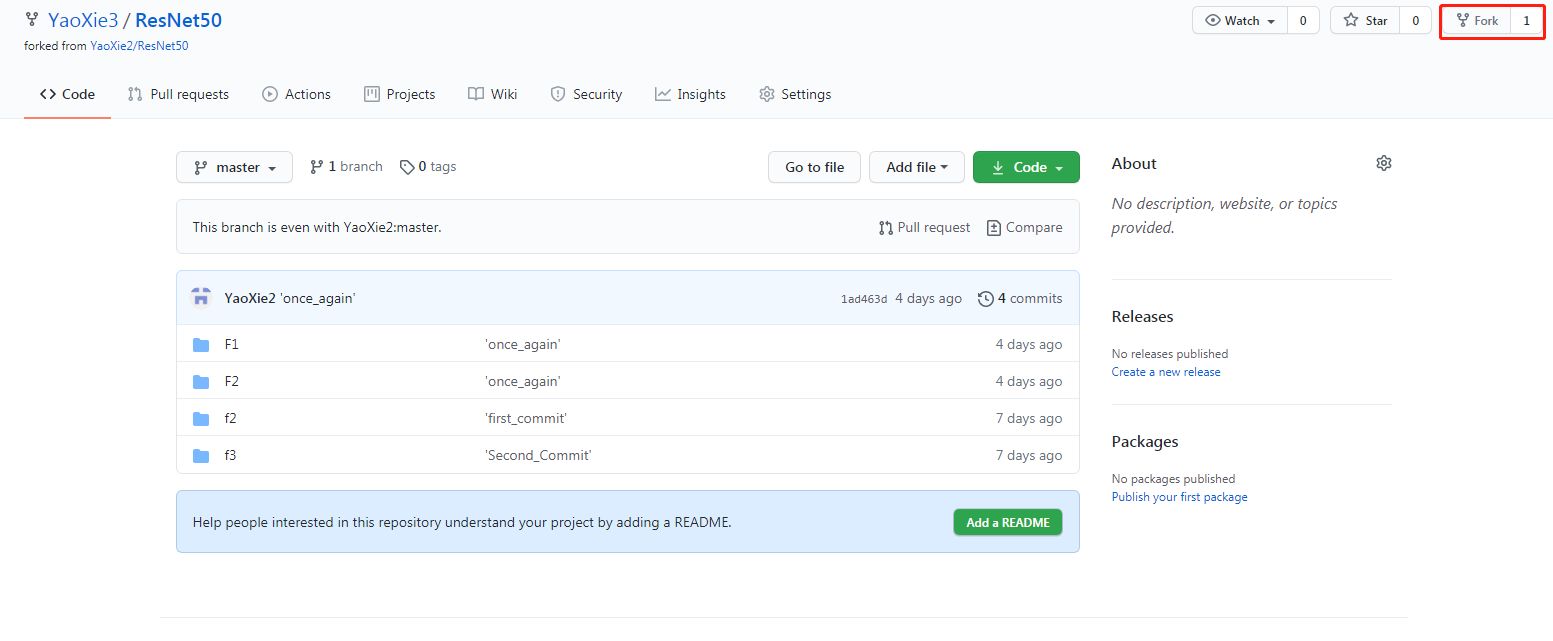
Task: Click the YaoXie2 avatar in the commit row
Action: click(201, 298)
